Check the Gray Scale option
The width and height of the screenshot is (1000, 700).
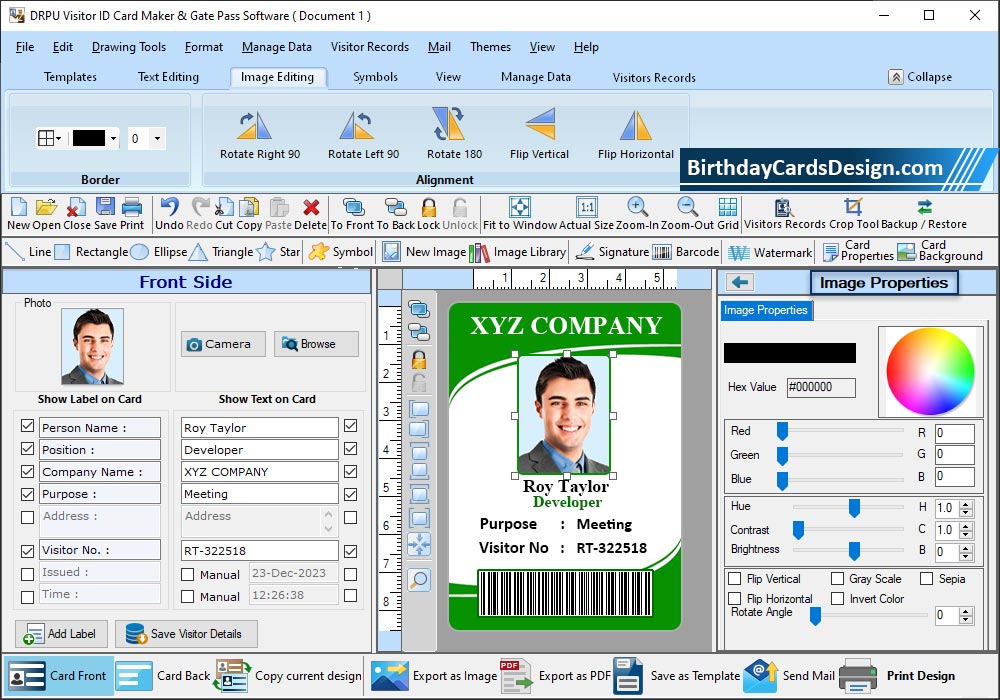point(837,578)
